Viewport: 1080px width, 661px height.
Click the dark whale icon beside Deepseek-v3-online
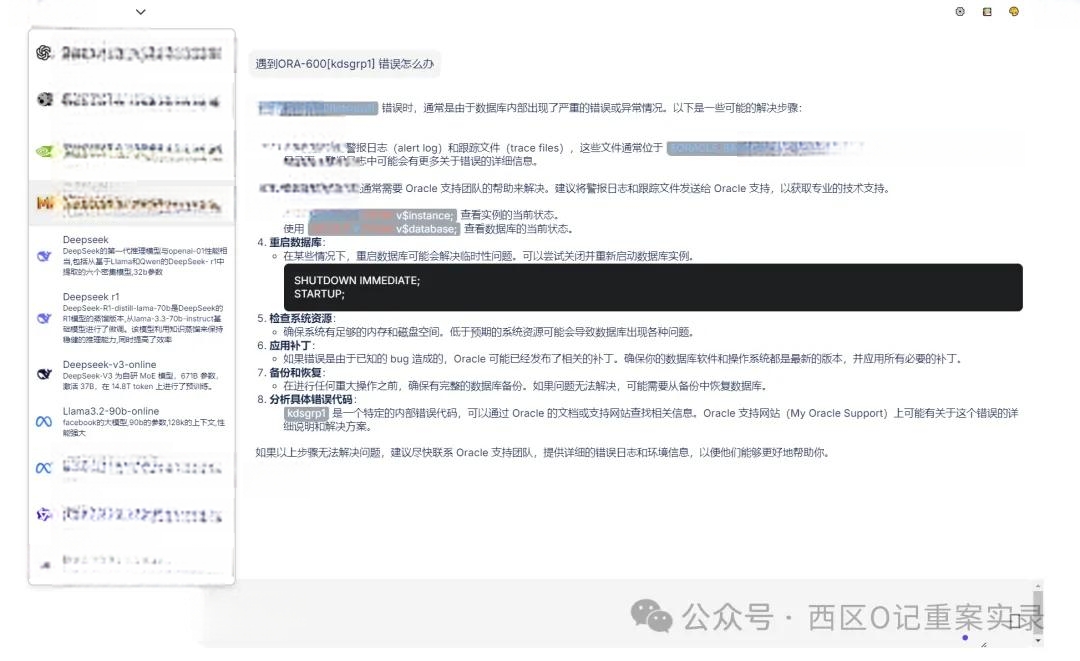[x=44, y=374]
